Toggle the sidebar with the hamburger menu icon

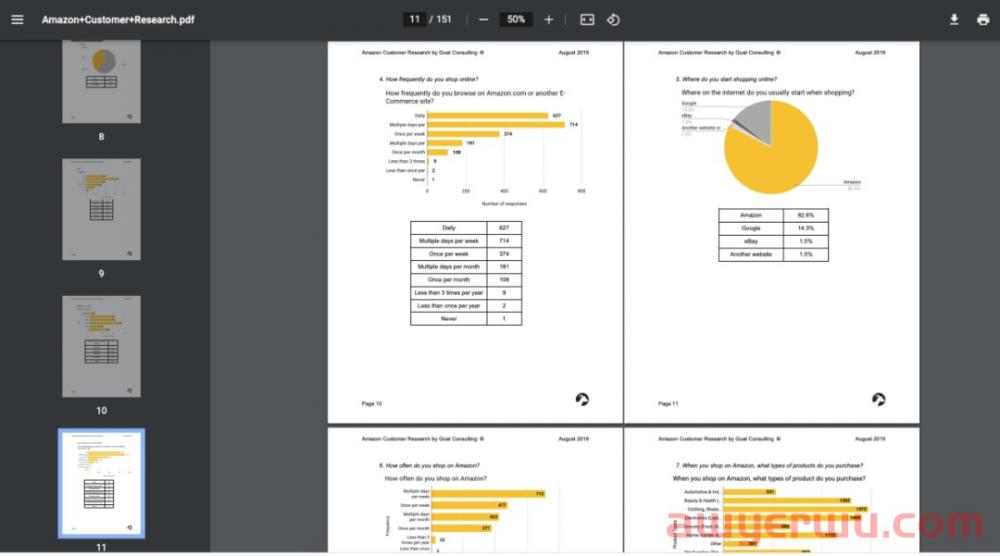coord(17,20)
